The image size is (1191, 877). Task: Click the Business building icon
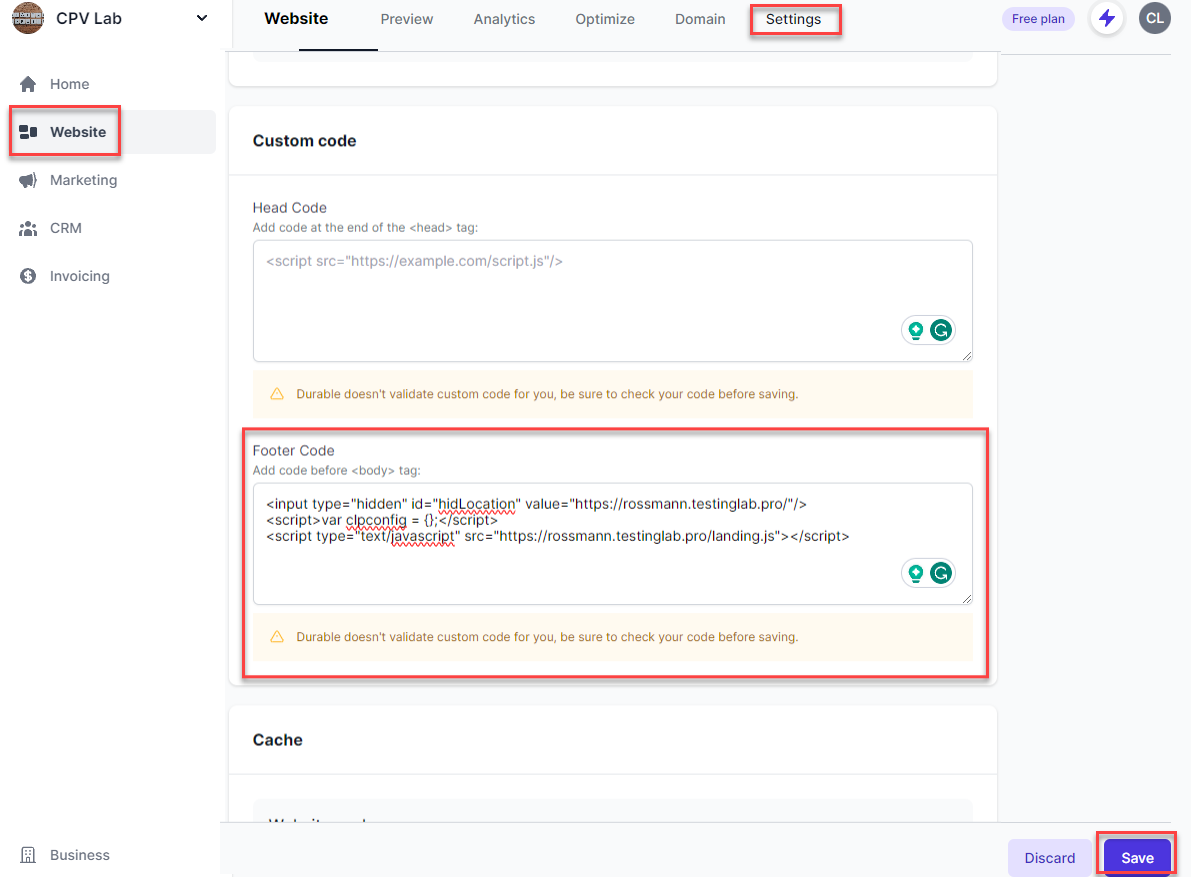tap(28, 855)
